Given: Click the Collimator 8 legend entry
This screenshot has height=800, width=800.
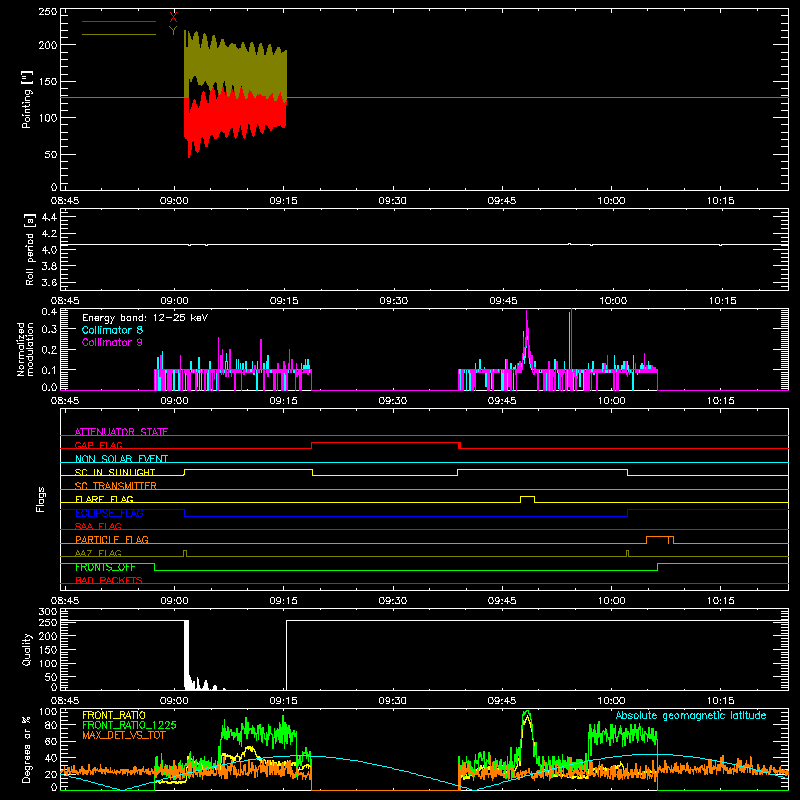Looking at the screenshot, I should click(112, 330).
